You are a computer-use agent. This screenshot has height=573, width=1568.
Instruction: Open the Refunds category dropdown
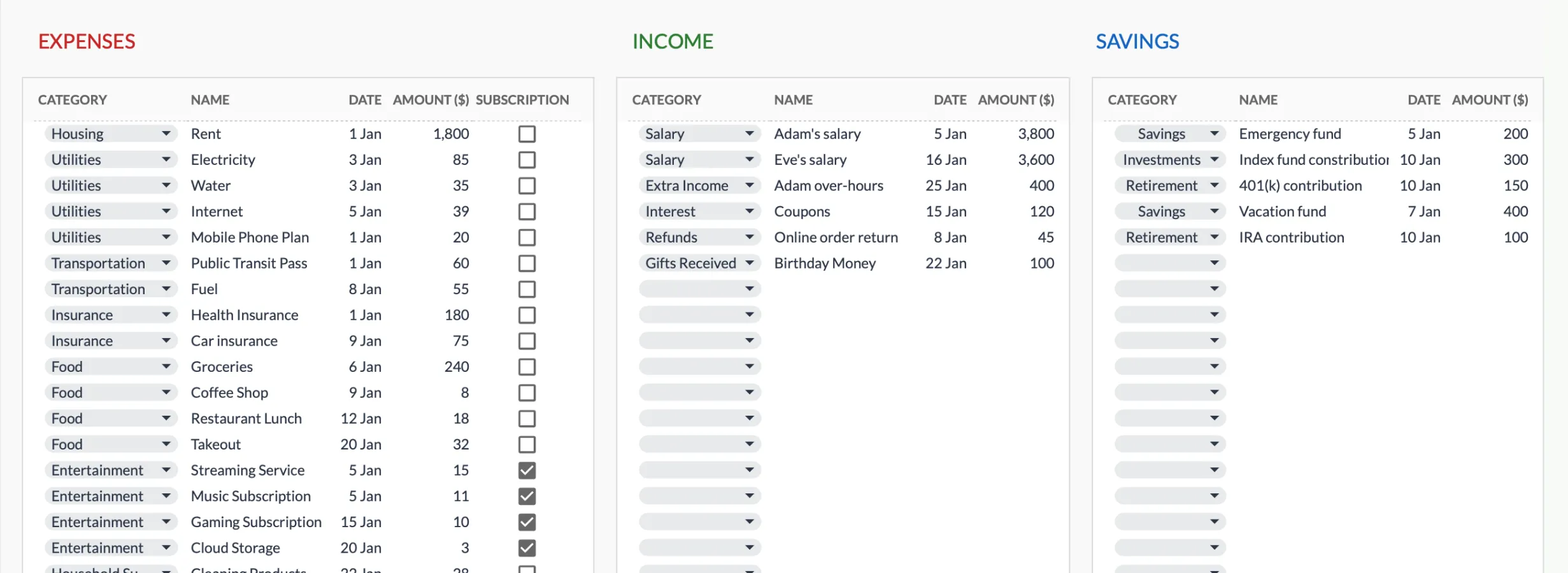(x=700, y=237)
